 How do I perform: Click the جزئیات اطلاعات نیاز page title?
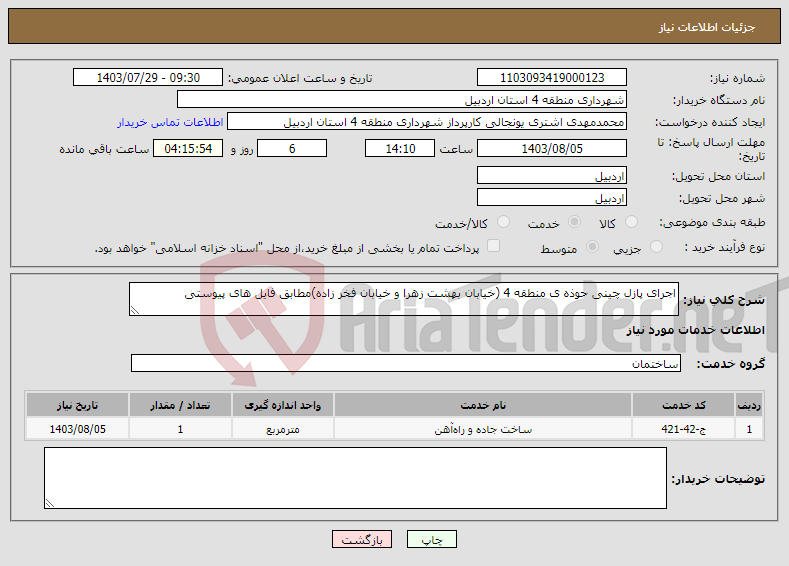click(706, 27)
